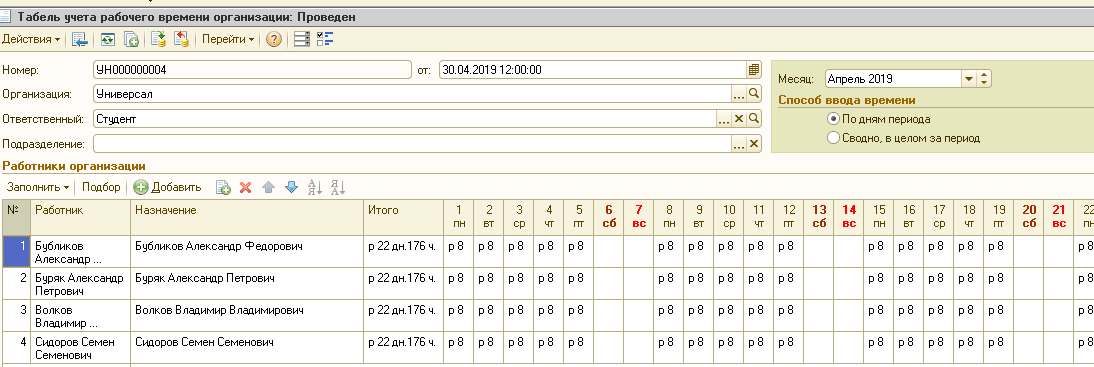1094x367 pixels.
Task: Click the Итого cell for Бубликов row
Action: [x=403, y=251]
